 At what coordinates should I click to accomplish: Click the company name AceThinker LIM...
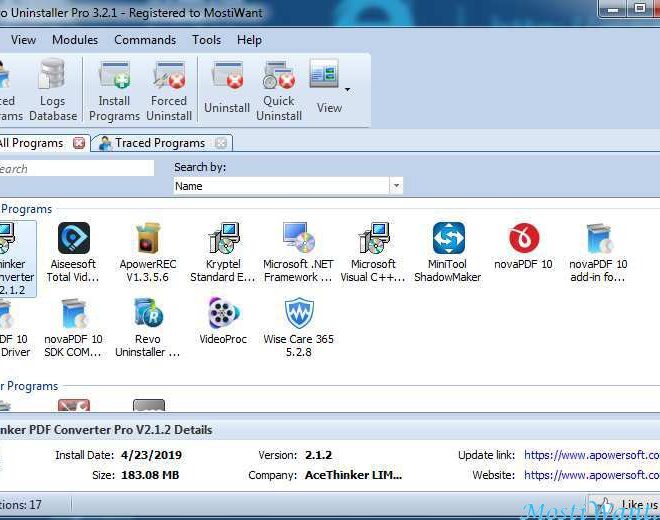353,475
